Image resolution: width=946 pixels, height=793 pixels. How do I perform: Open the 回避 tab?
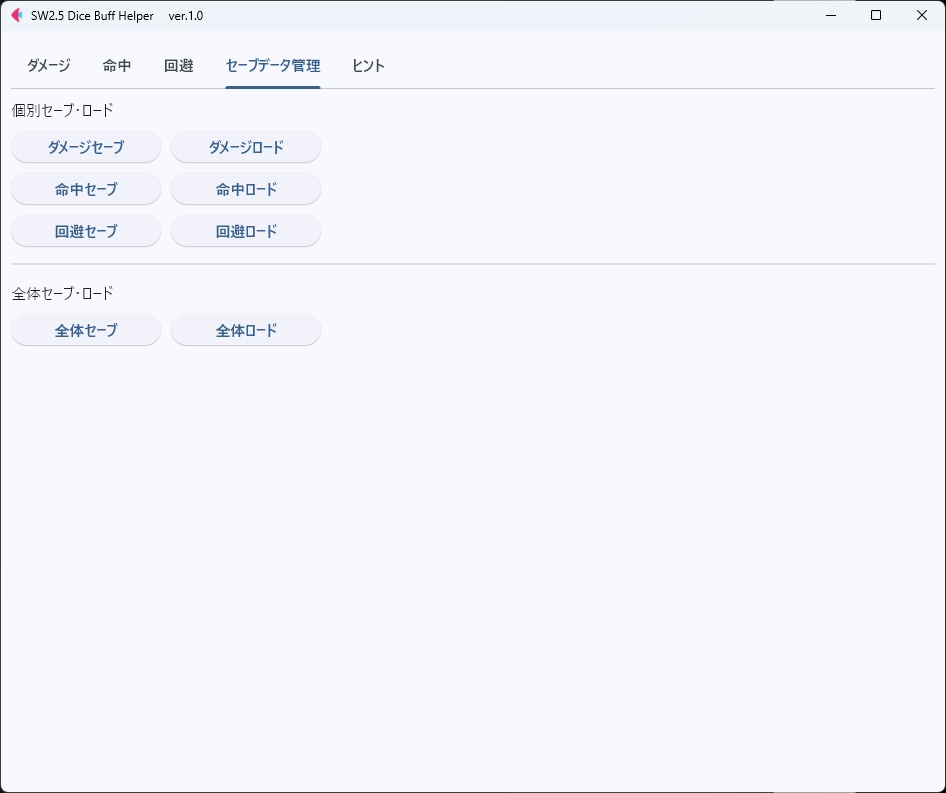(178, 65)
